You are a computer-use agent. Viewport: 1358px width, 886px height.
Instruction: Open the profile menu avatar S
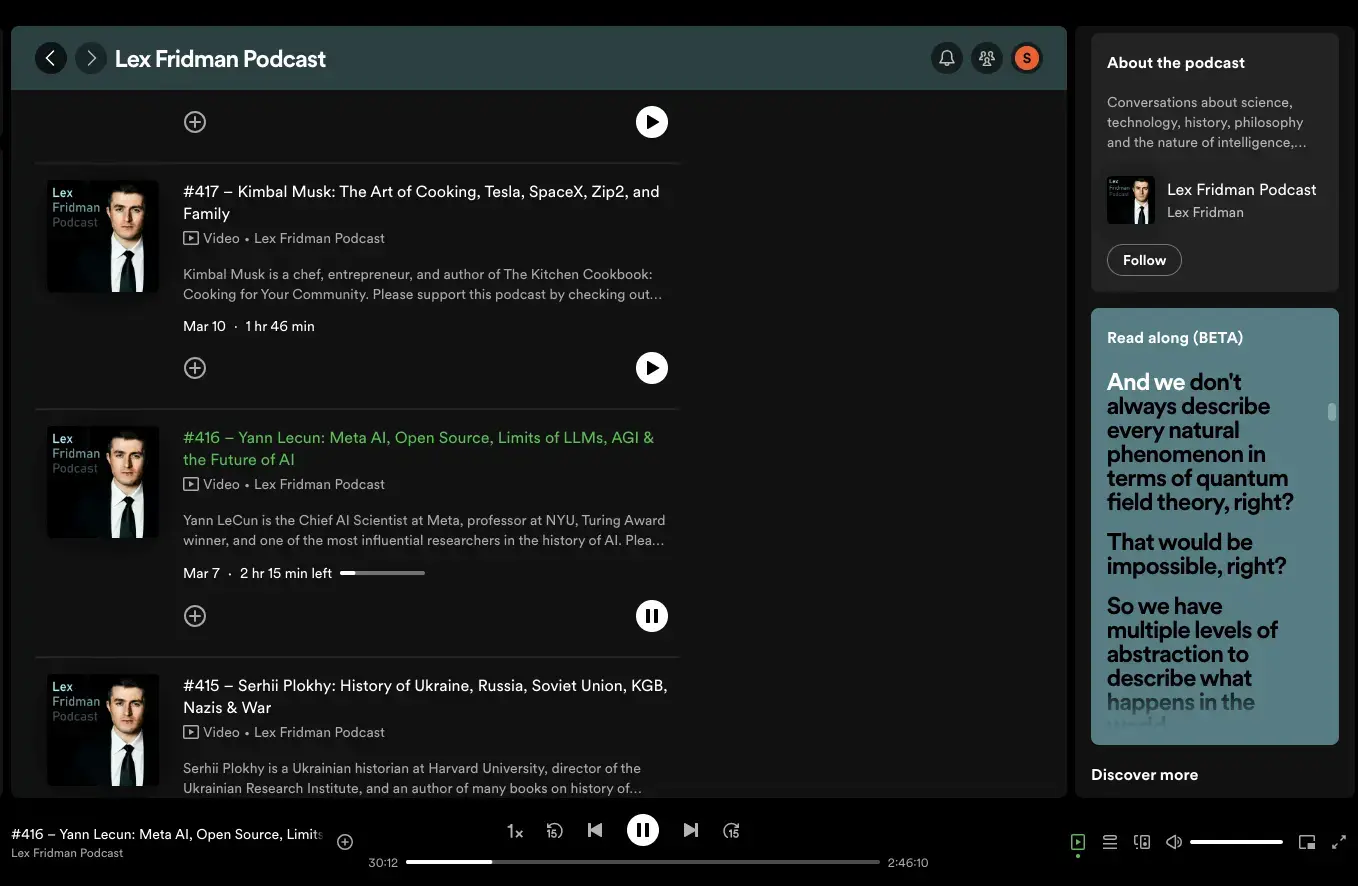pyautogui.click(x=1027, y=57)
